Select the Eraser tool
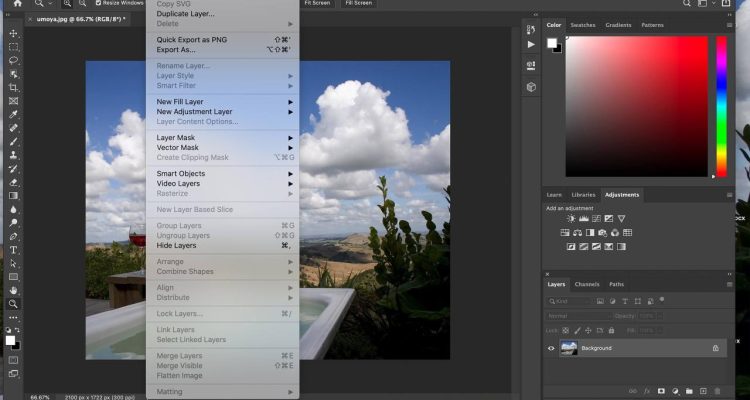750x400 pixels. coord(13,182)
